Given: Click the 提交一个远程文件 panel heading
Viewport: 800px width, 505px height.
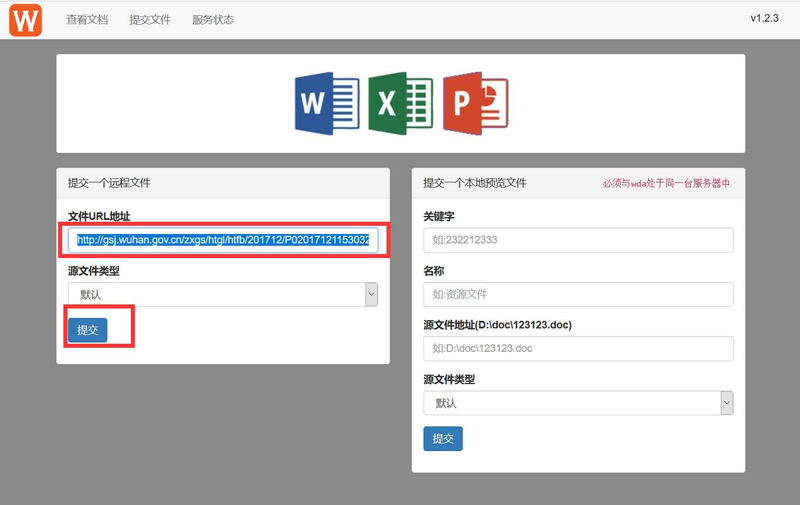Looking at the screenshot, I should (109, 183).
